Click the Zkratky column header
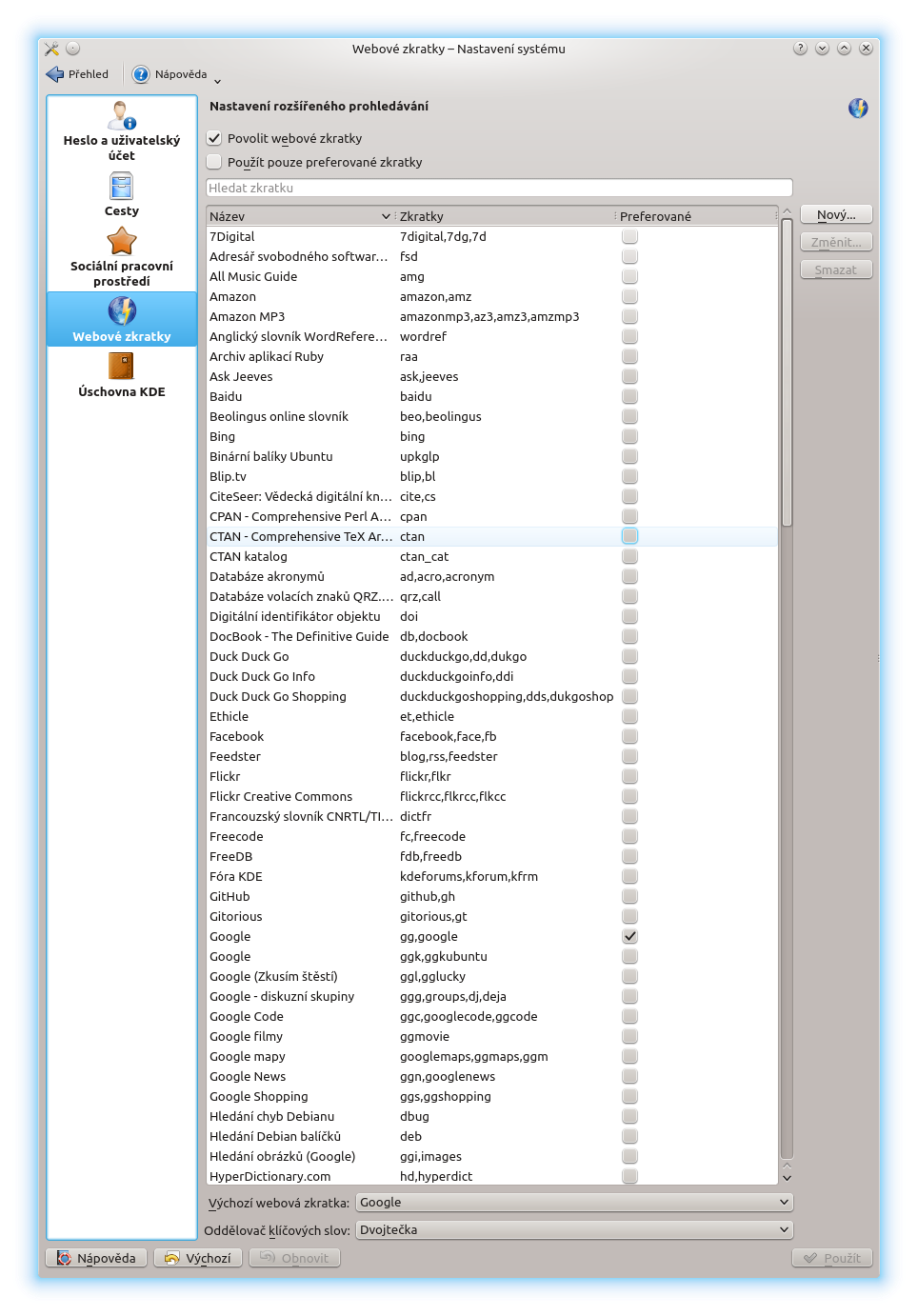The width and height of the screenshot is (918, 1316). coord(505,216)
